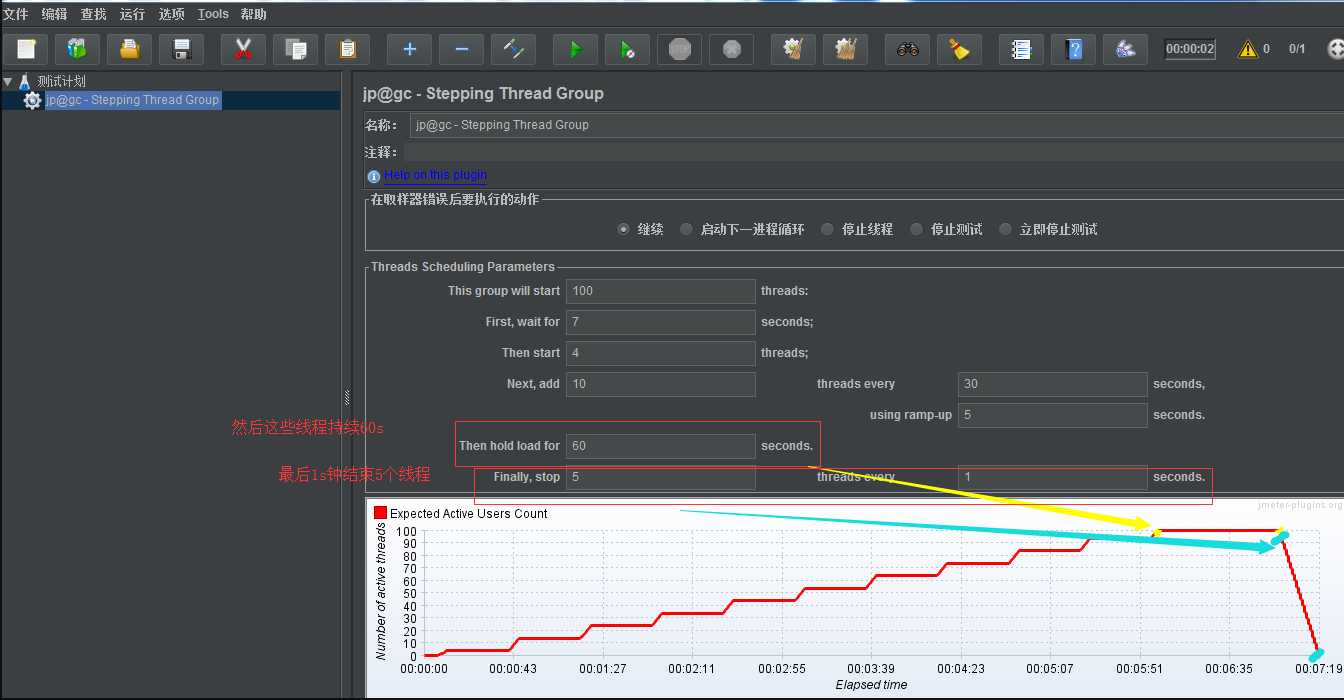Click the round icon beside the 0/1 counter
This screenshot has height=700, width=1344.
tap(1335, 49)
